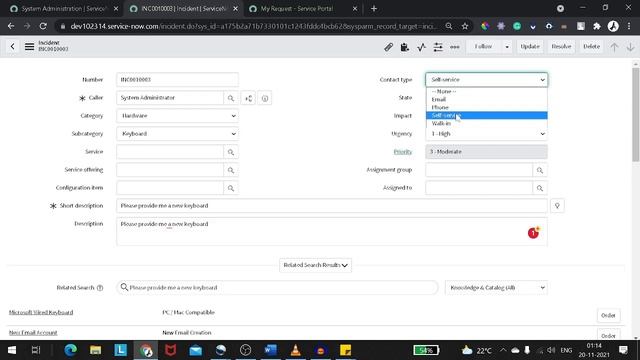
Task: Click into the Description text area
Action: [x=332, y=231]
